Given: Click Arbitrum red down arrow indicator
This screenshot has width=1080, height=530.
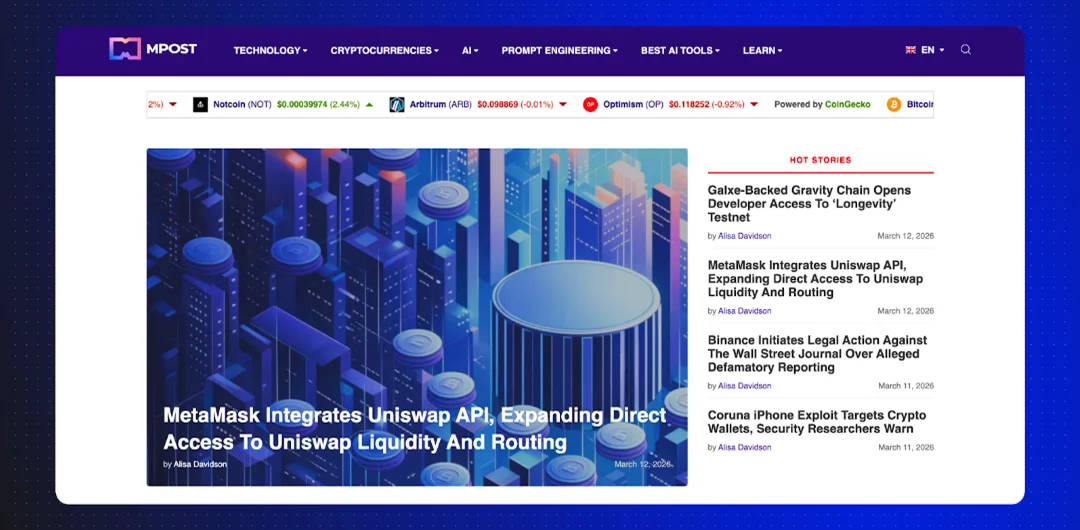Looking at the screenshot, I should coord(563,105).
